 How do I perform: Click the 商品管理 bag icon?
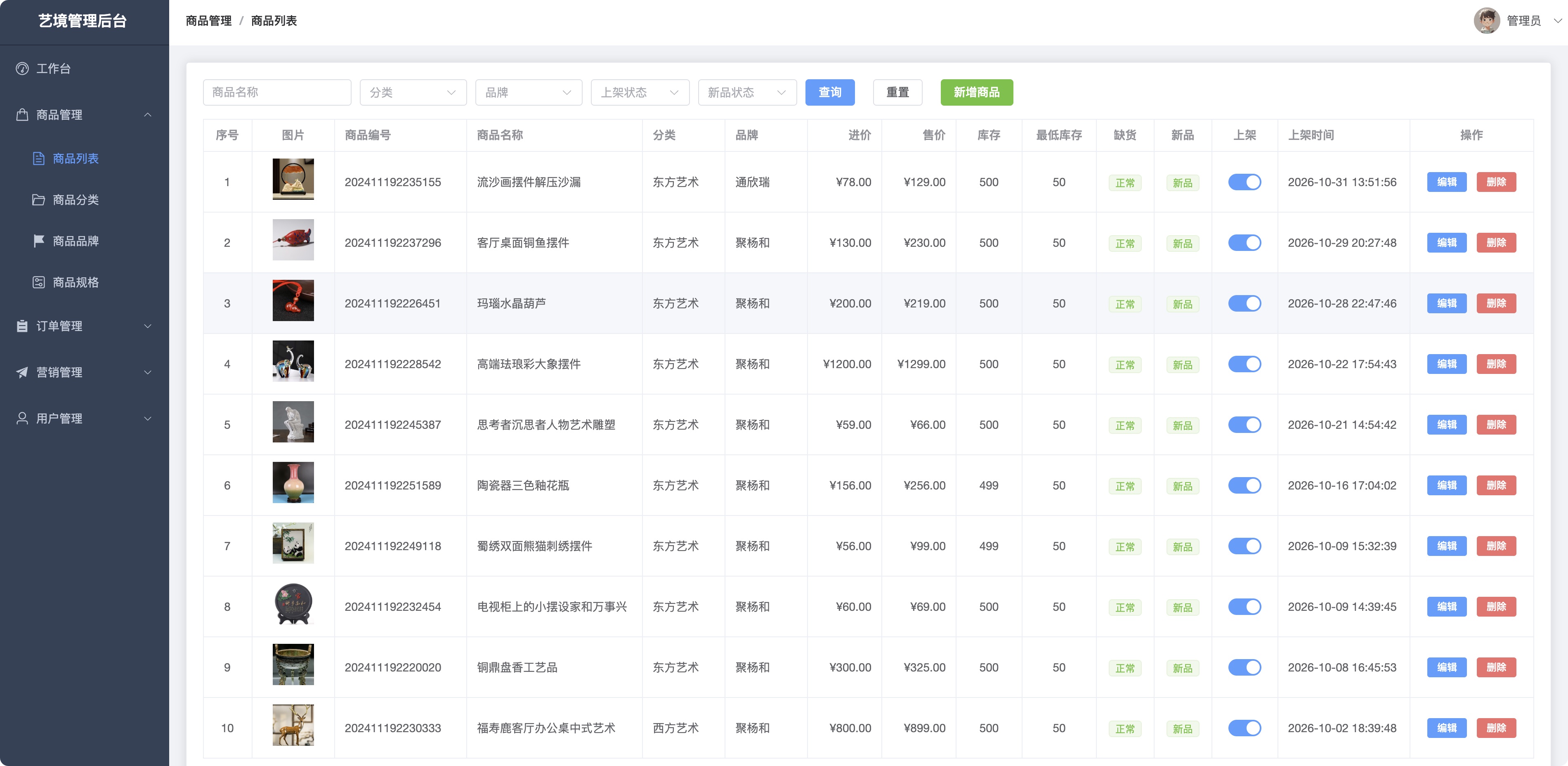(x=23, y=115)
